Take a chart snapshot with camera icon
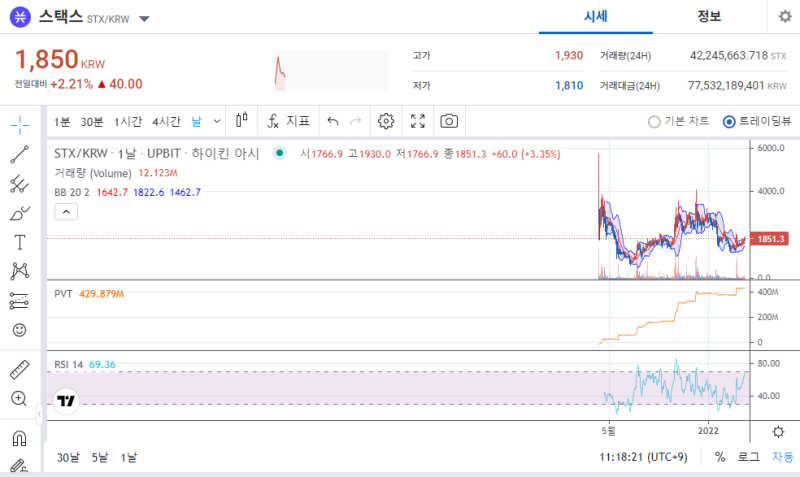This screenshot has height=477, width=800. 449,121
